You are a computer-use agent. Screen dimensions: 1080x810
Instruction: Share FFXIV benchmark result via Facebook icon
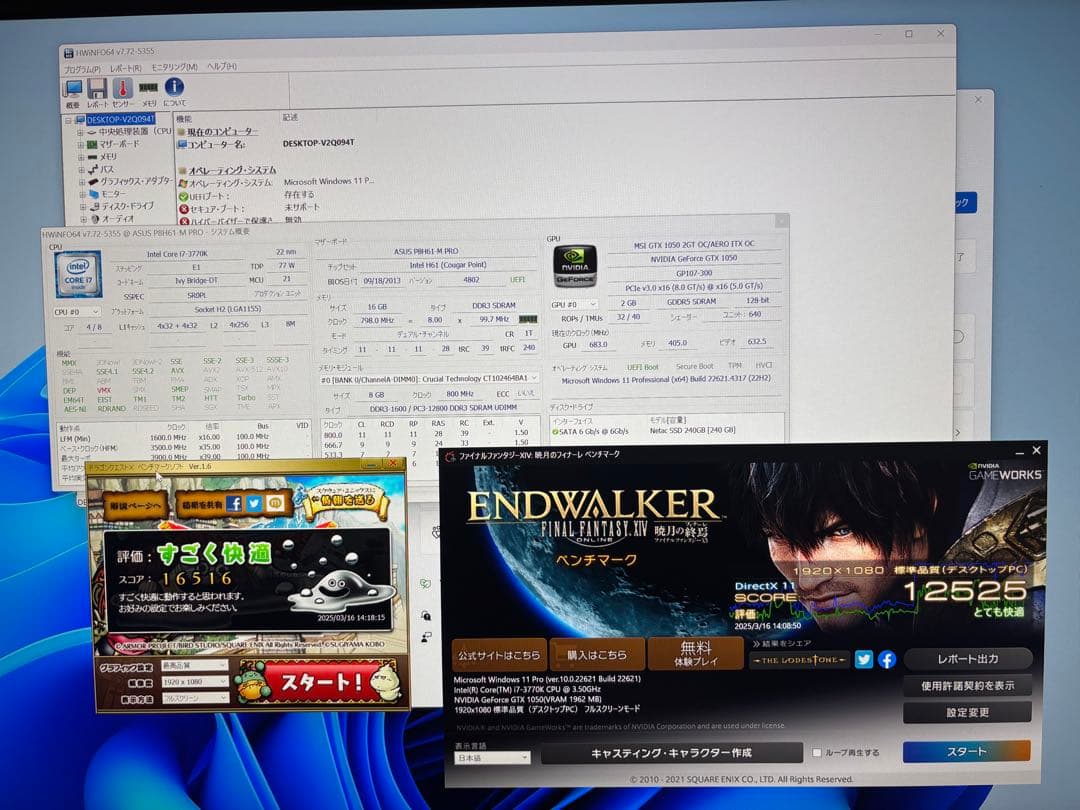click(888, 658)
